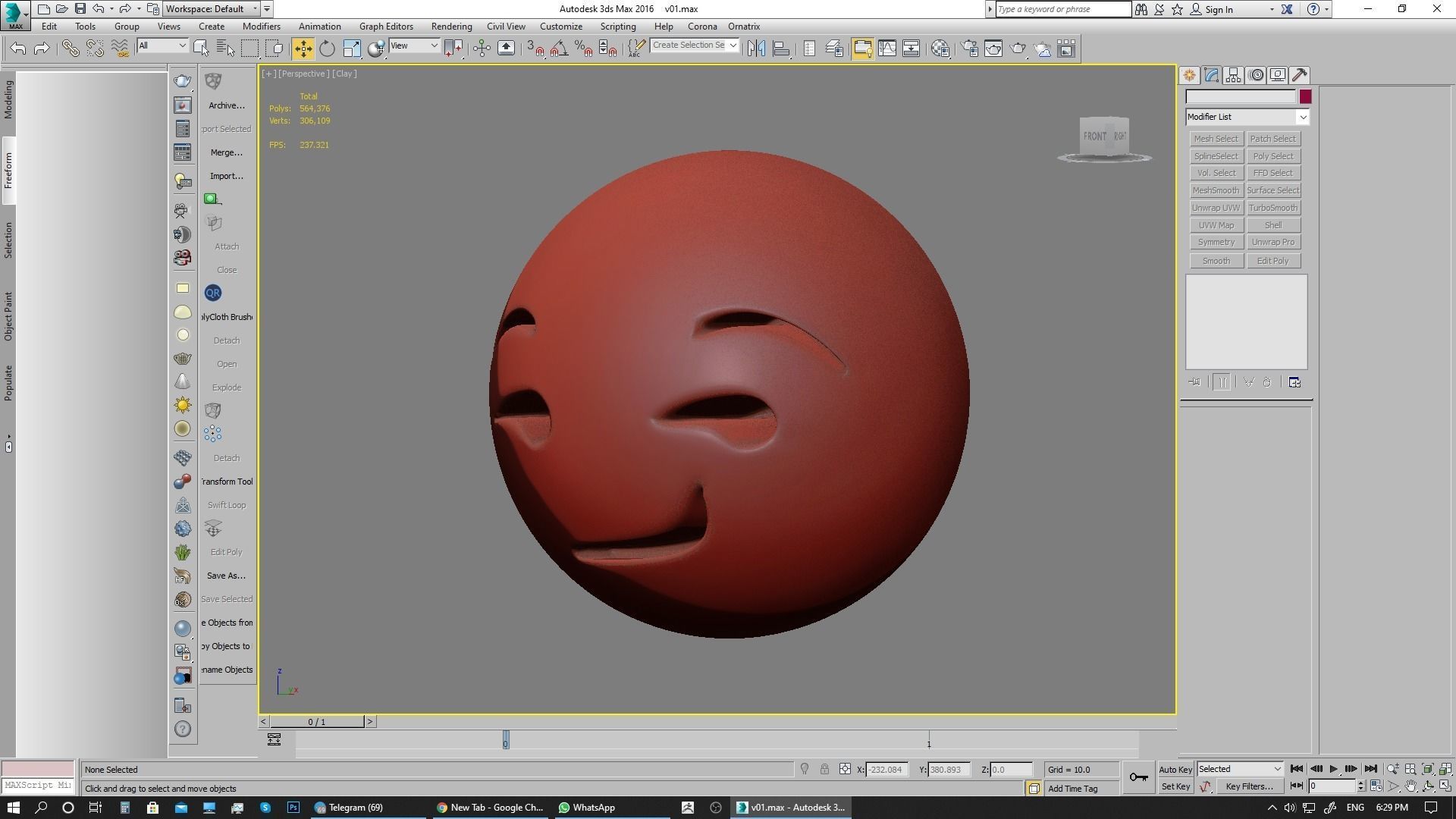Screen dimensions: 1456x819
Task: Toggle Auto Key animation mode
Action: click(1175, 770)
